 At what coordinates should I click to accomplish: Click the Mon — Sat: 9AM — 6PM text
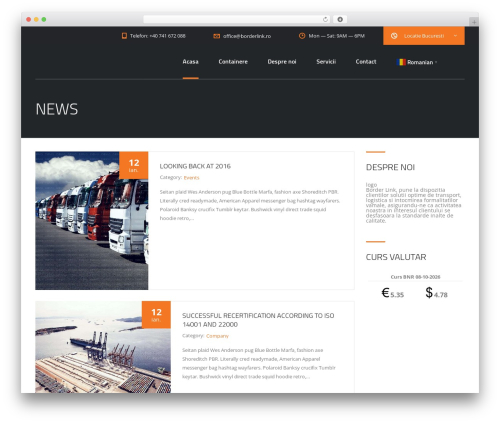click(x=337, y=36)
